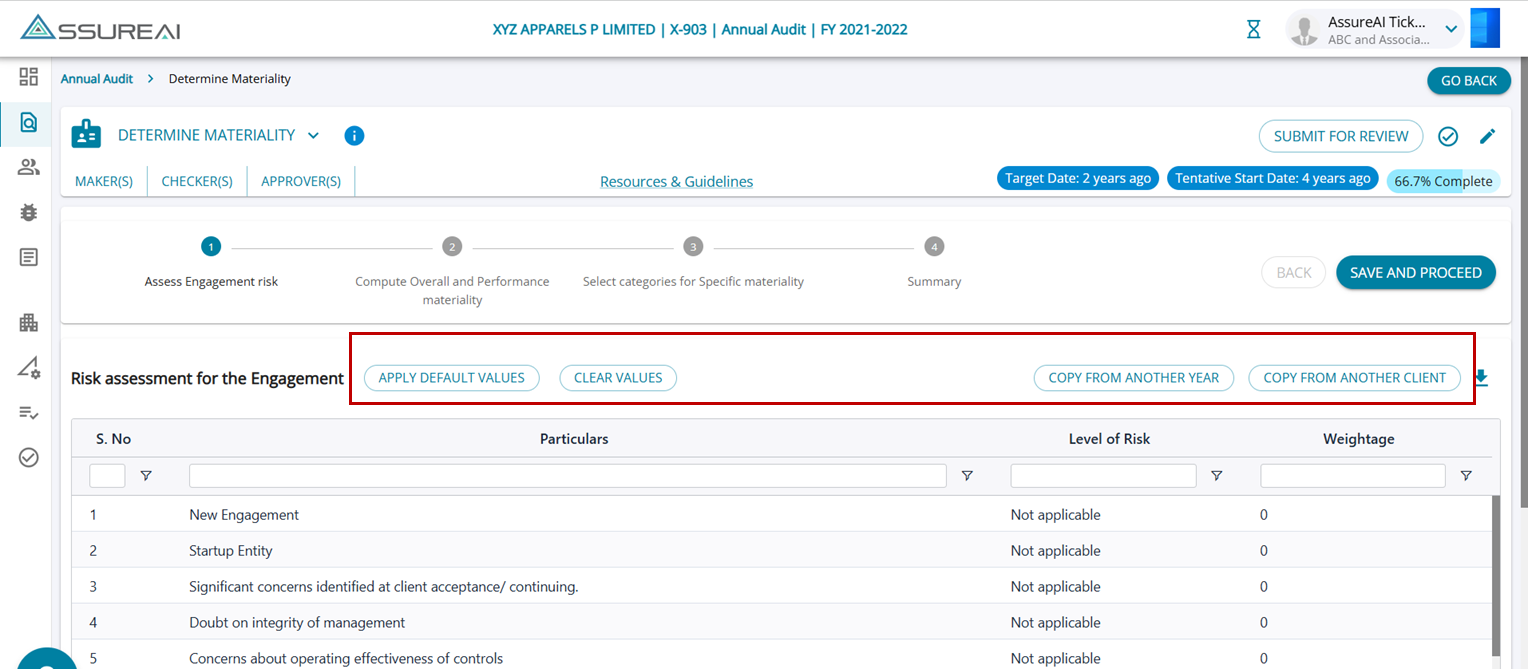The height and width of the screenshot is (669, 1528).
Task: Click Not applicable in Startup Entity row
Action: point(1055,551)
